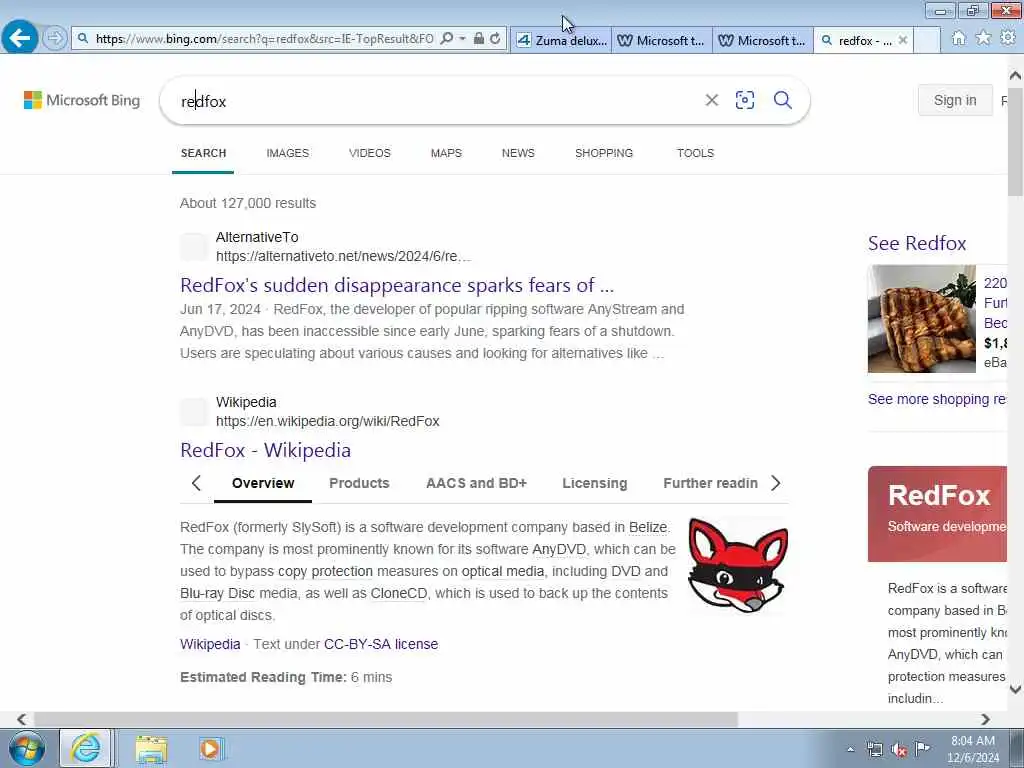Open the TOOLS search option

696,153
